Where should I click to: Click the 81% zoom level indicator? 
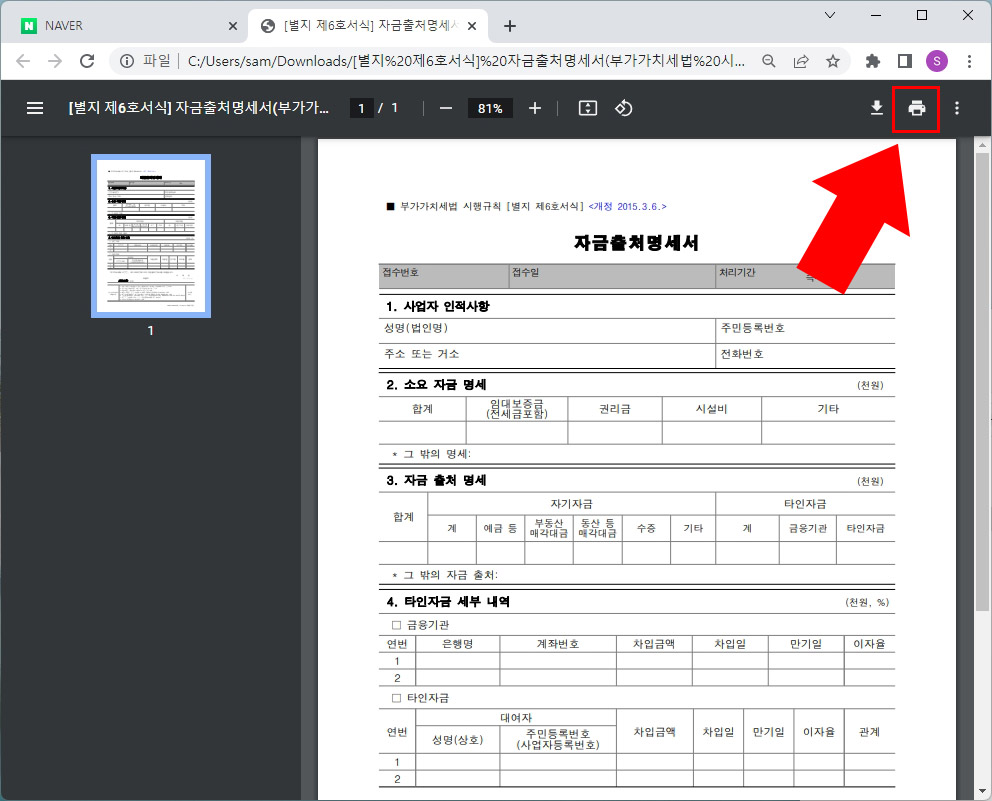(489, 108)
